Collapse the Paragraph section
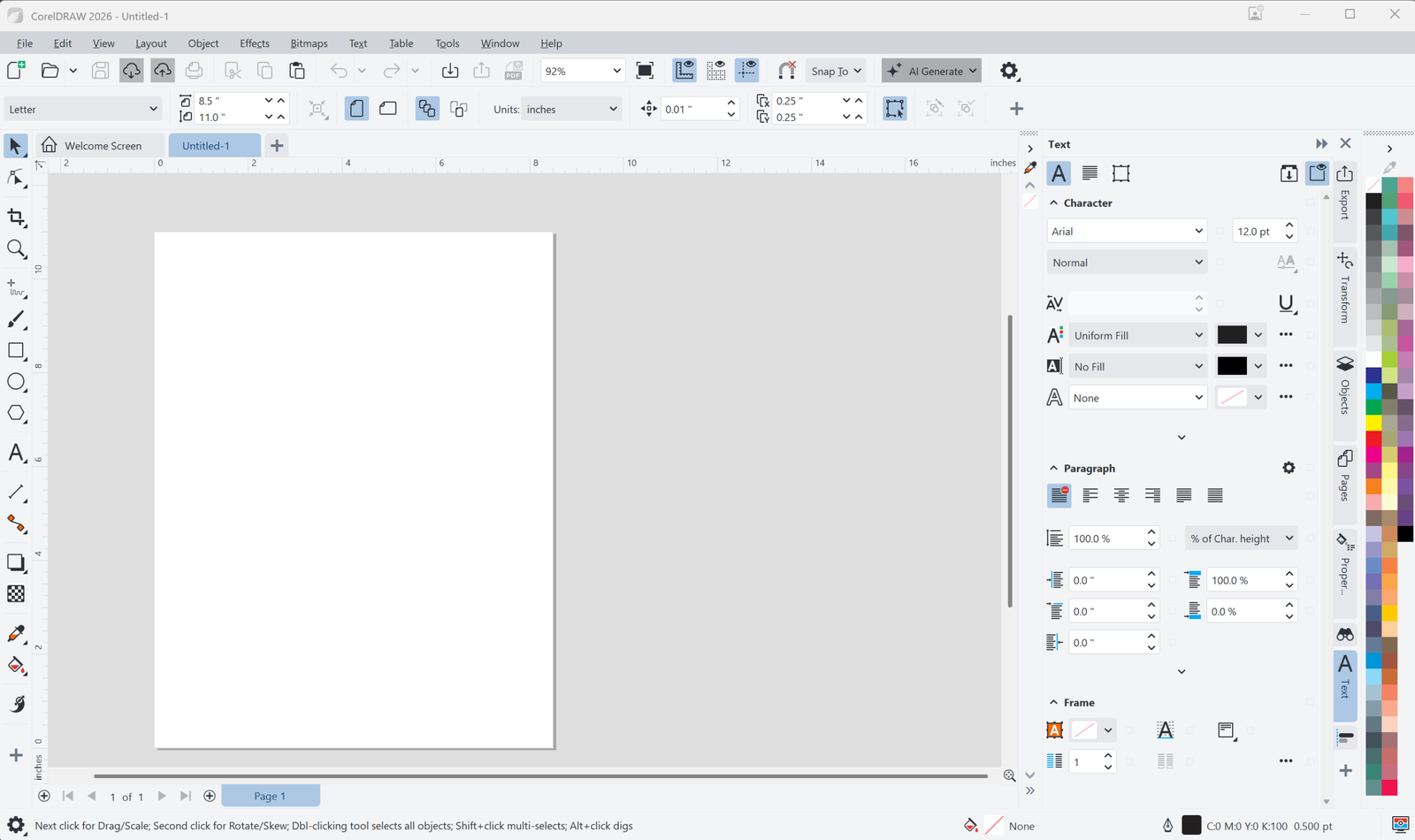 (1053, 469)
